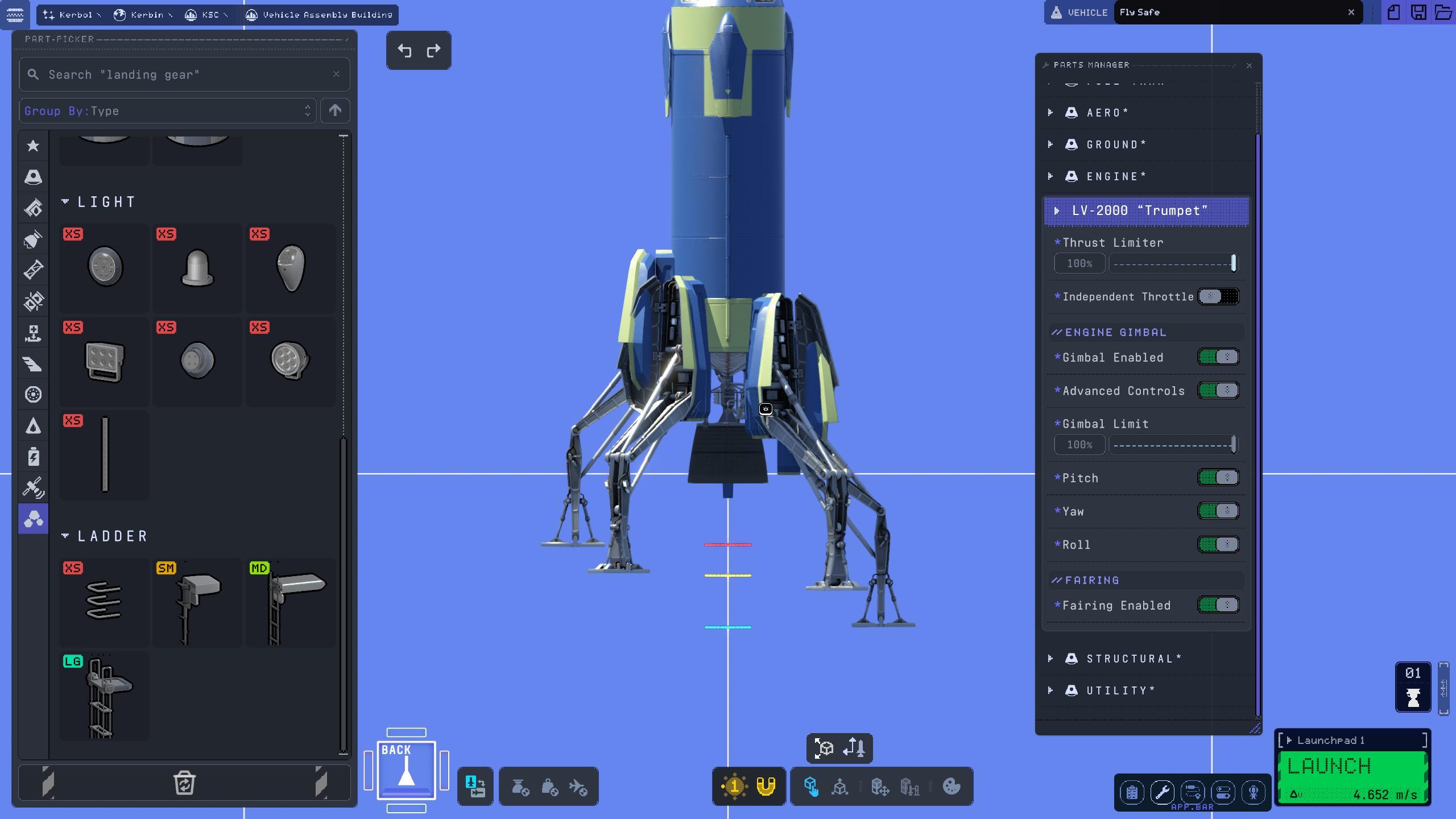Image resolution: width=1456 pixels, height=819 pixels.
Task: Pick the XS coiled ladder rung part
Action: 104,602
